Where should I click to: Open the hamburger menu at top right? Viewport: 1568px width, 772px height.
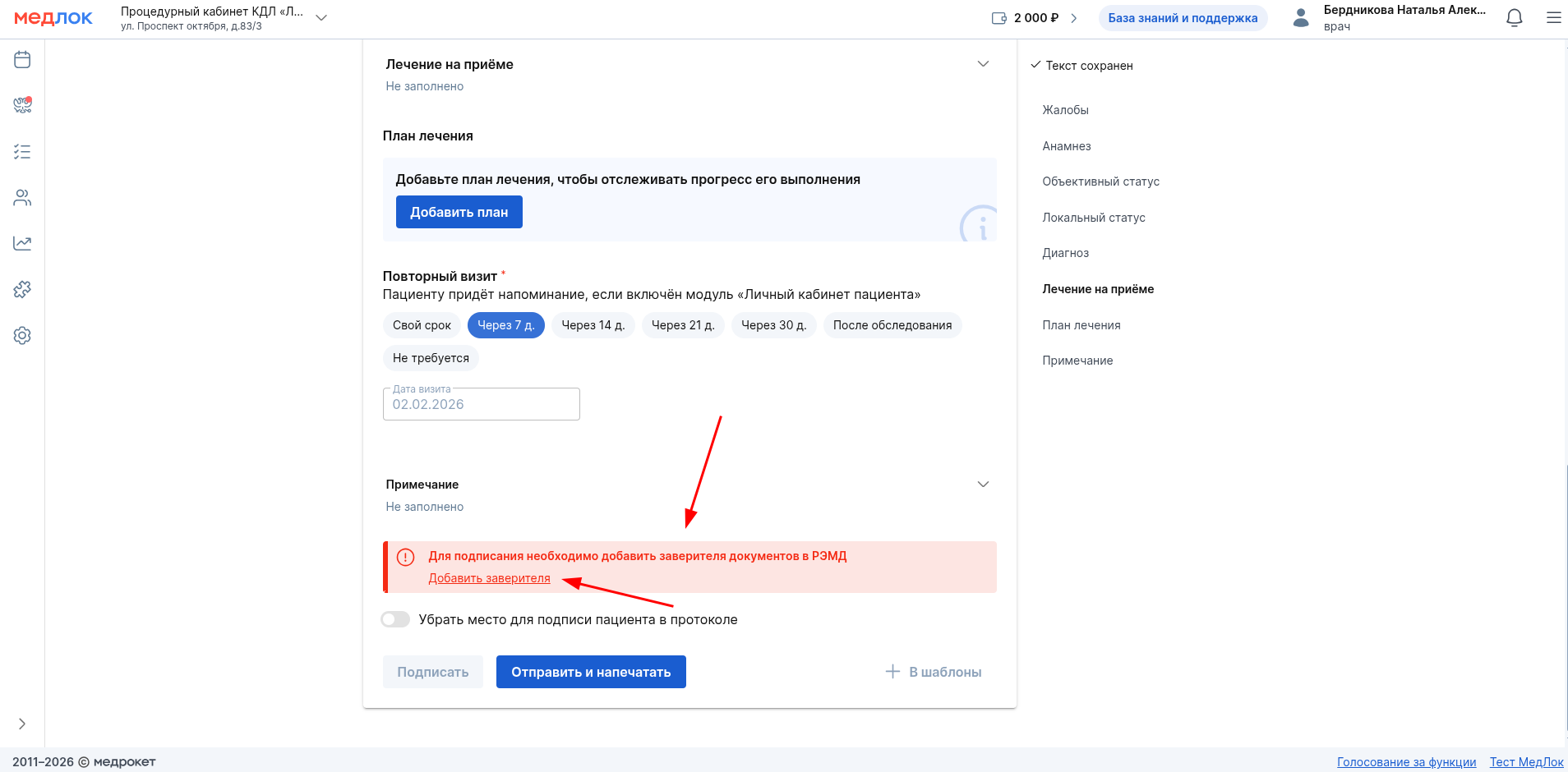click(1553, 18)
